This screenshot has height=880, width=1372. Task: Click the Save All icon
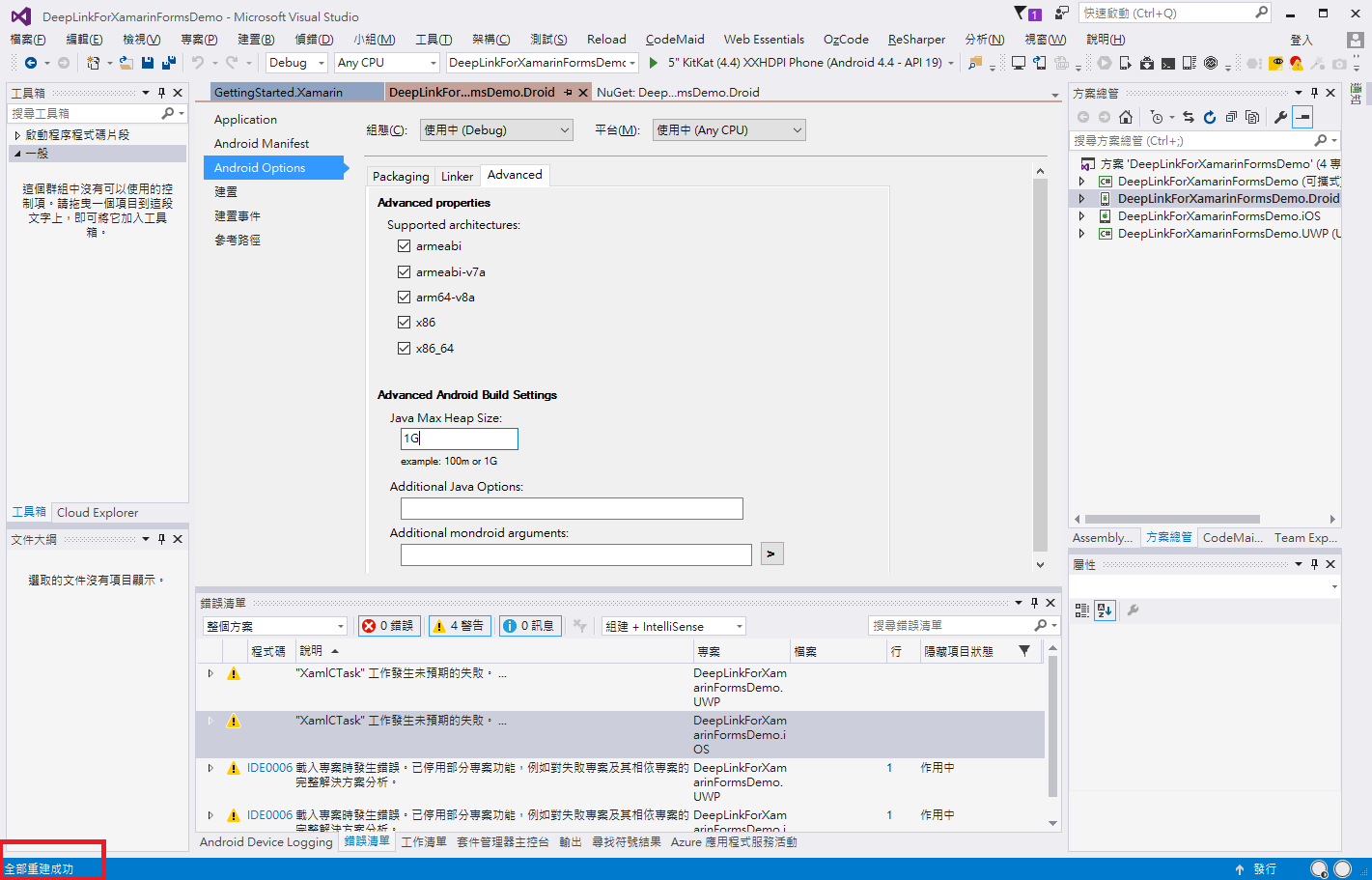tap(169, 63)
